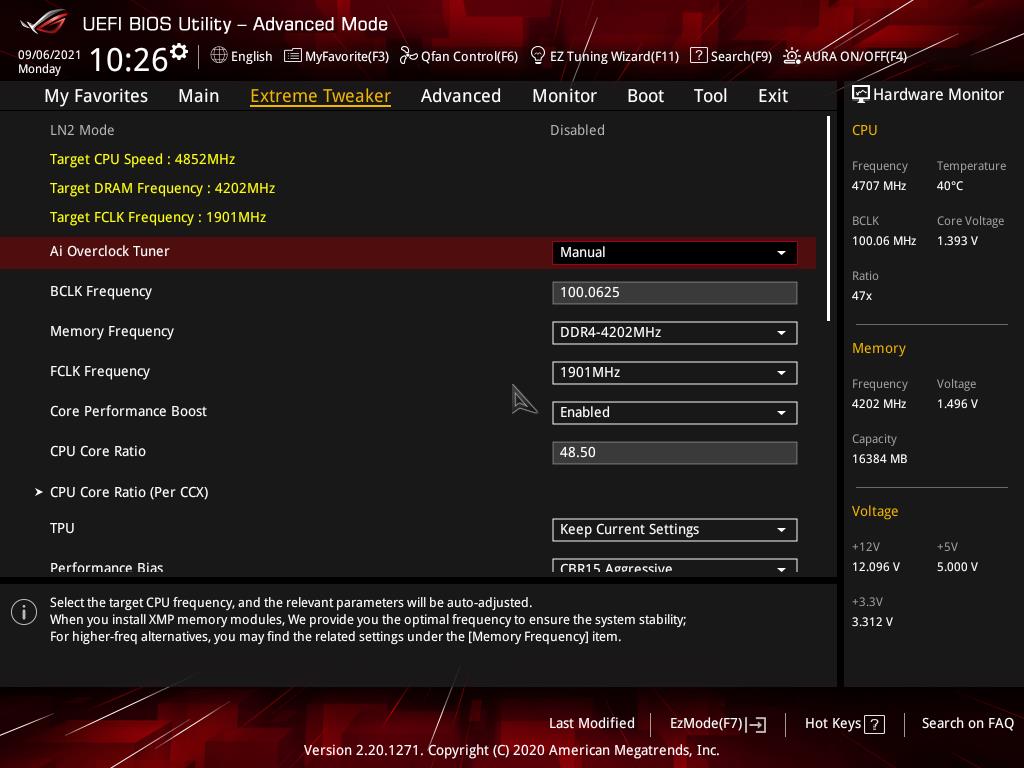This screenshot has height=768, width=1024.
Task: Click Target DRAM Frequency : 4202MHz text
Action: pyautogui.click(x=163, y=188)
